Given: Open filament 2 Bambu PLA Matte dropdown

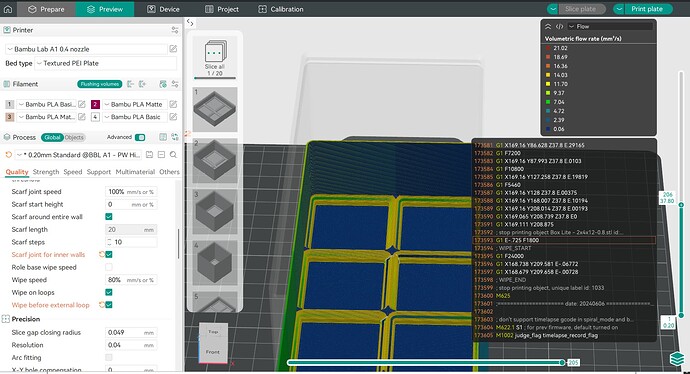Looking at the screenshot, I should (x=134, y=104).
